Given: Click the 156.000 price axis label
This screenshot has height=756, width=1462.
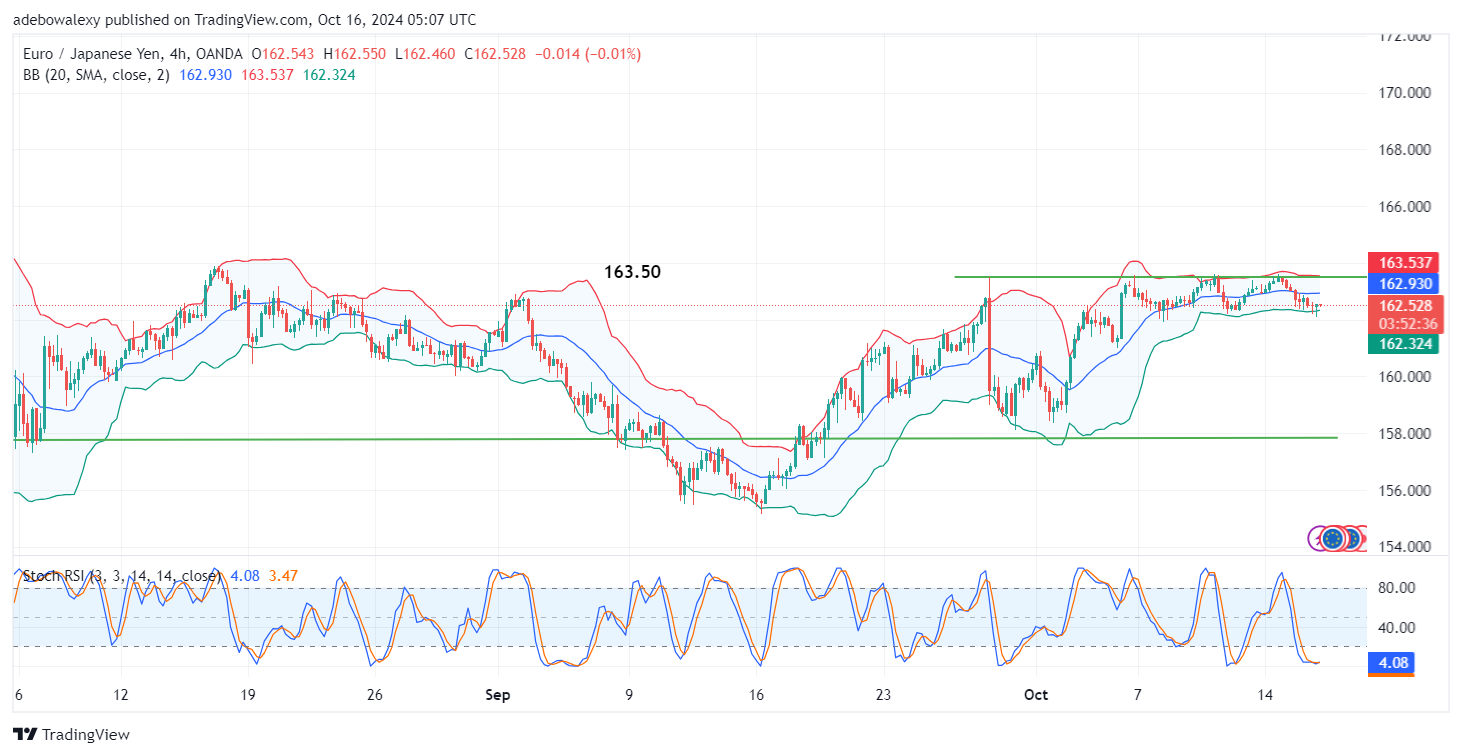Looking at the screenshot, I should [1407, 491].
